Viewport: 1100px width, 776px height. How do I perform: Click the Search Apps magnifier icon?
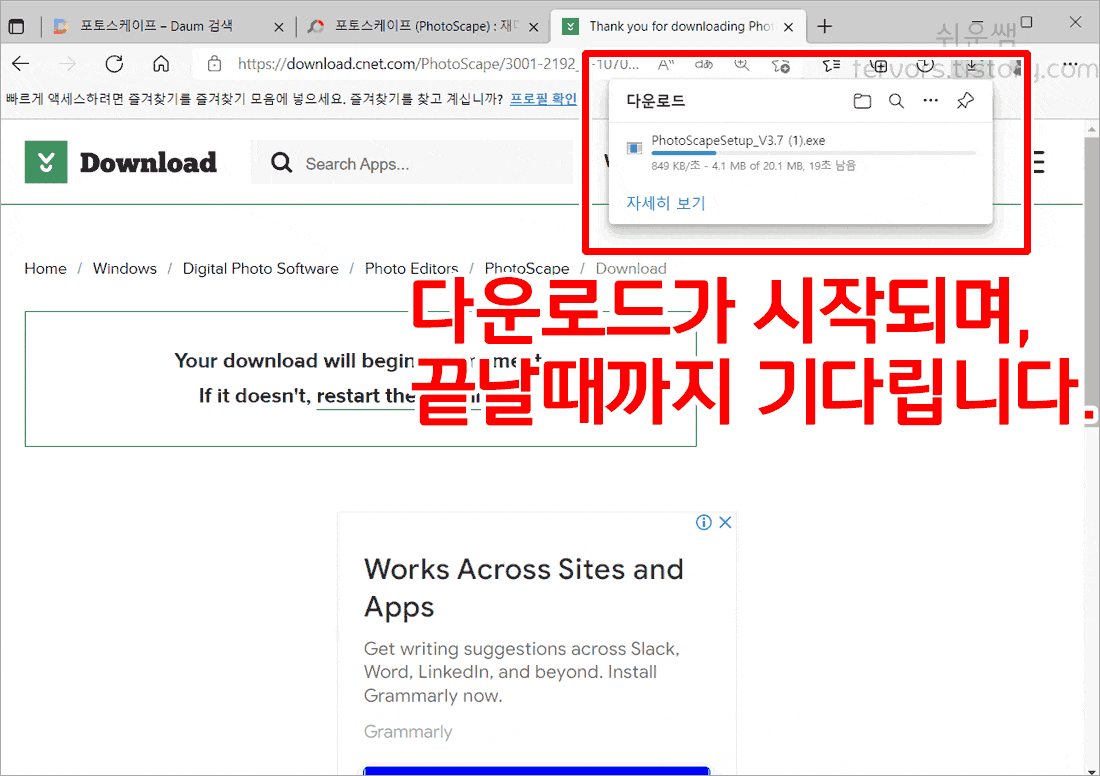pos(281,163)
